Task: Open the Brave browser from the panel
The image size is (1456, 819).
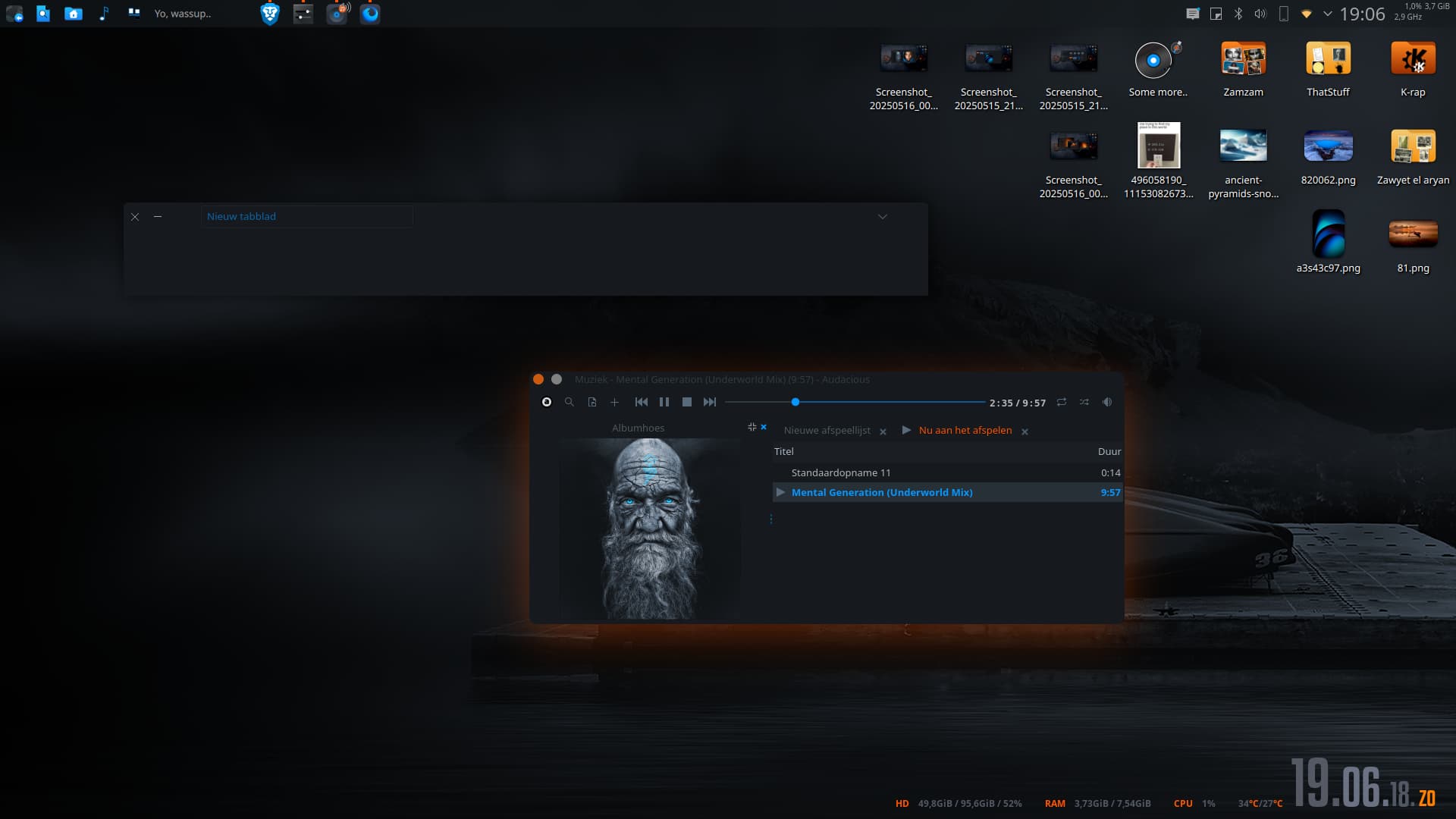Action: tap(270, 14)
